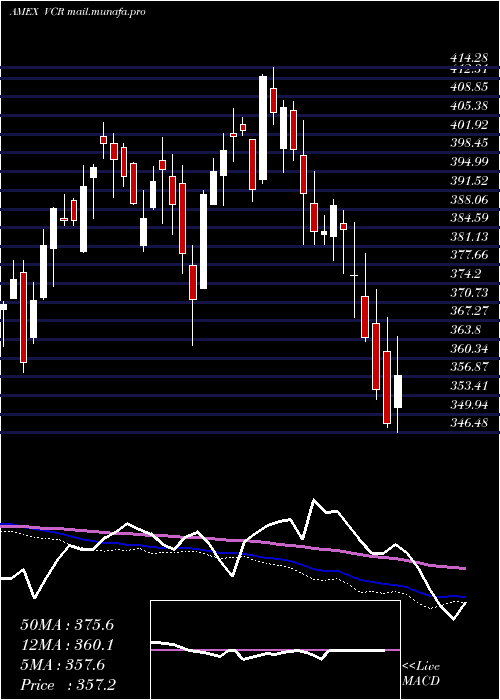Click the 388.06 price axis label
500x700 pixels.
coord(469,200)
